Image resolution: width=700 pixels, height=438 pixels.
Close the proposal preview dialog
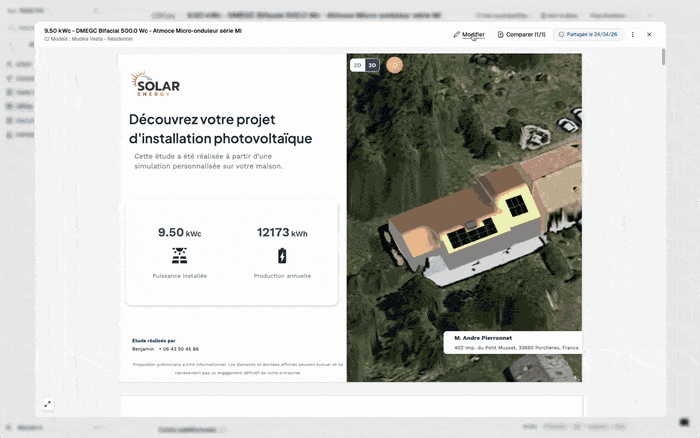point(649,34)
